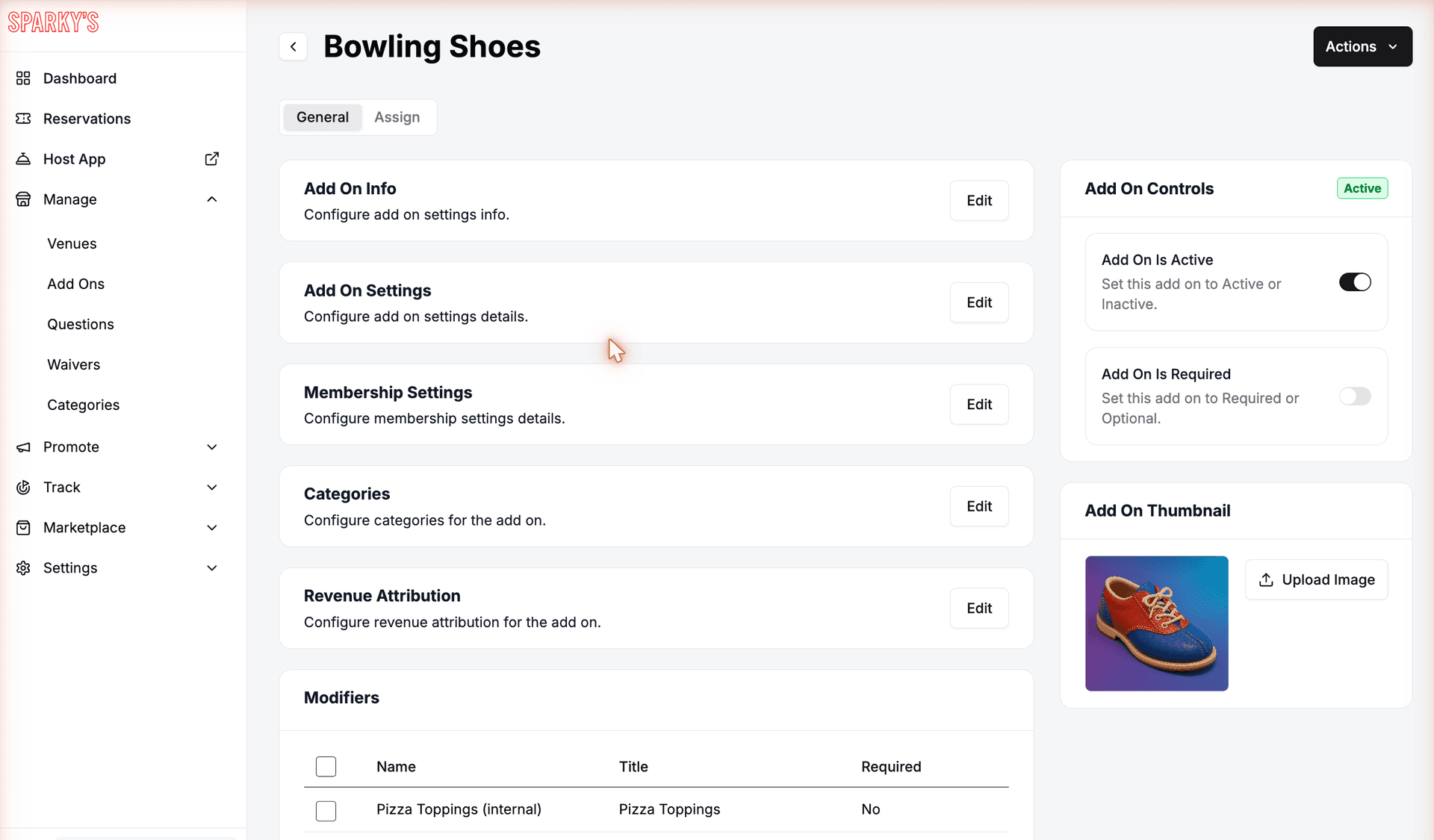1434x840 pixels.
Task: Open Reservations in the sidebar
Action: coord(87,119)
